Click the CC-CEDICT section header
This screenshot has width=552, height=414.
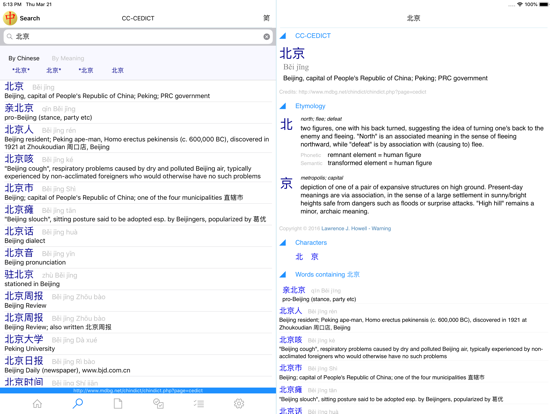click(313, 36)
